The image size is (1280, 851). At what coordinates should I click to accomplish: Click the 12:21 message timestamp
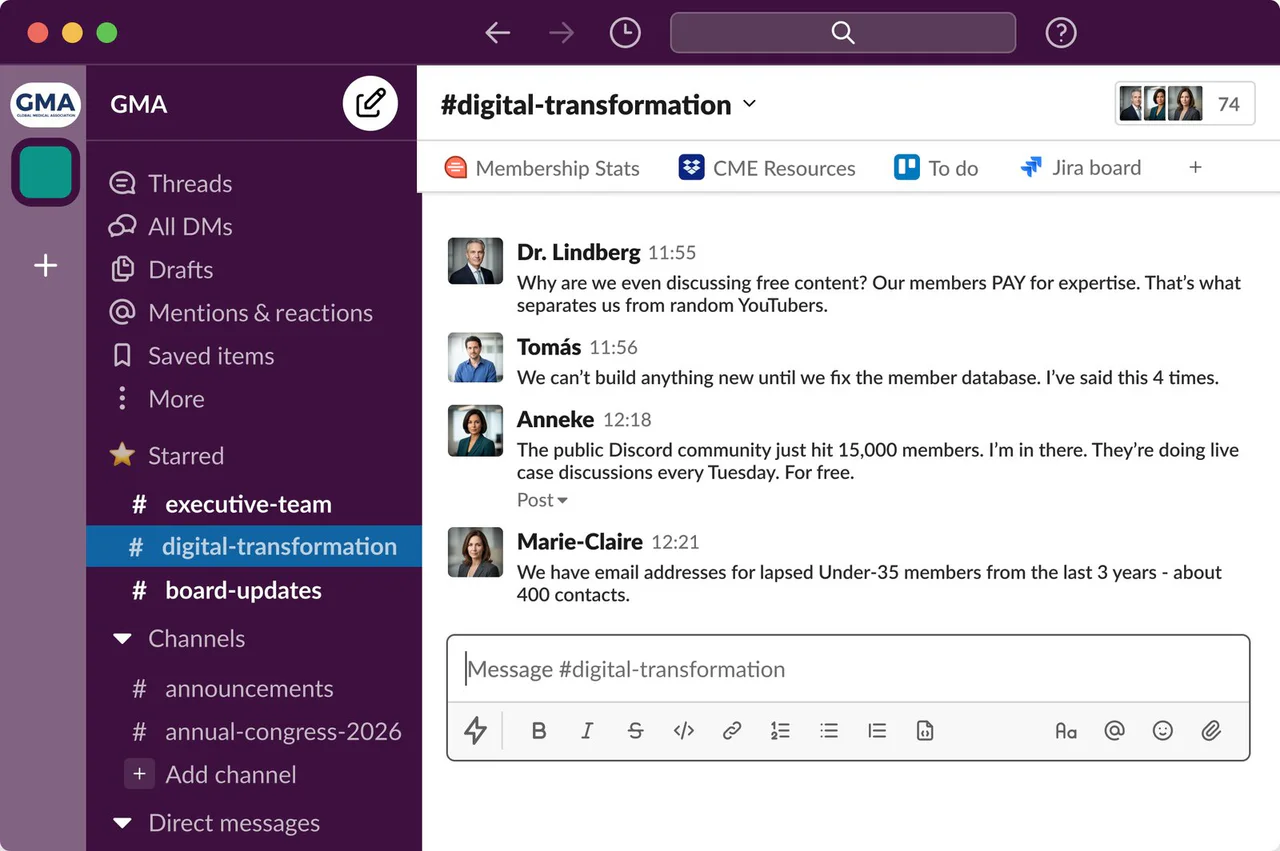pyautogui.click(x=675, y=542)
